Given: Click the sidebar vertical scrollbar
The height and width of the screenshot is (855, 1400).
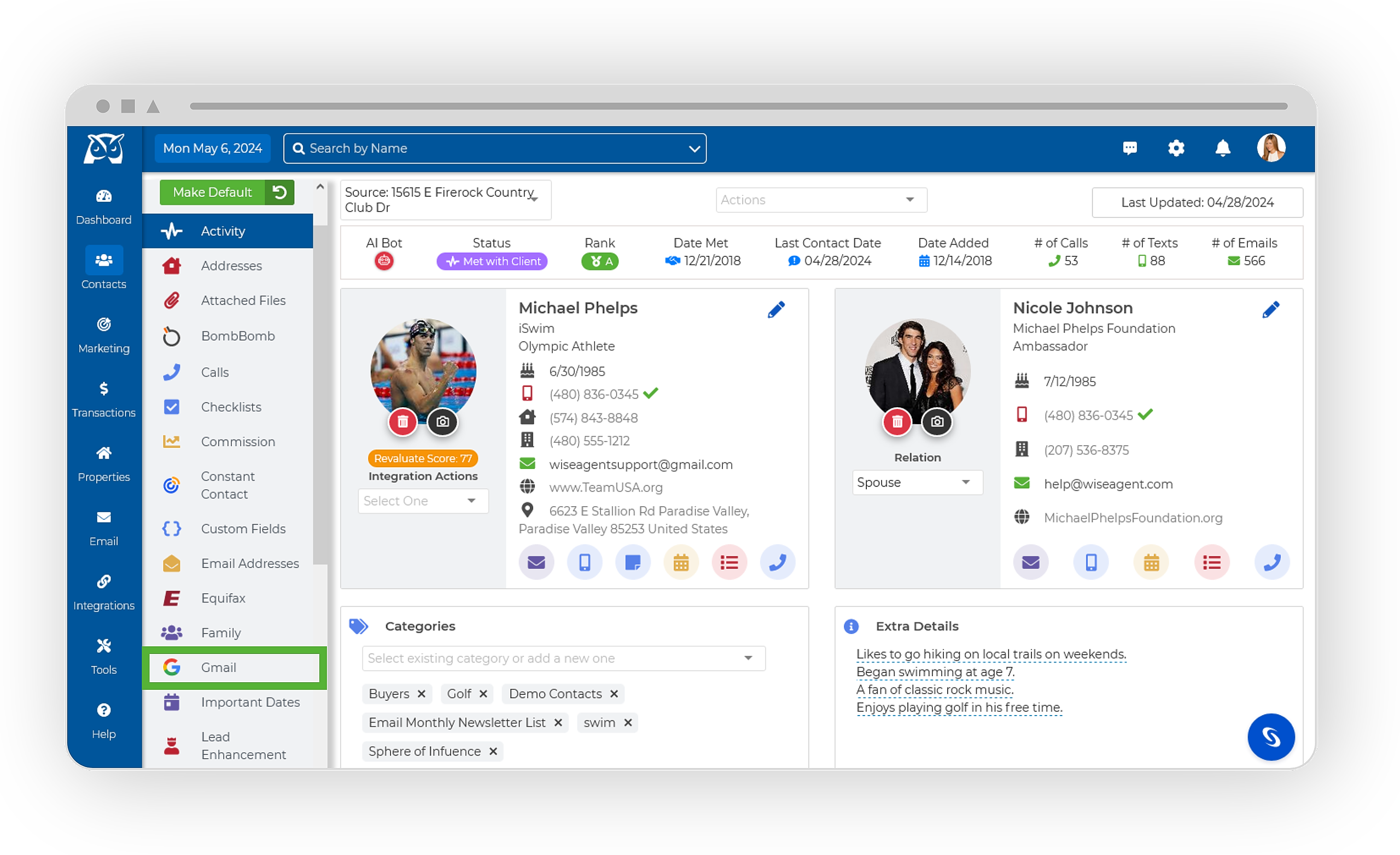Looking at the screenshot, I should (x=320, y=395).
